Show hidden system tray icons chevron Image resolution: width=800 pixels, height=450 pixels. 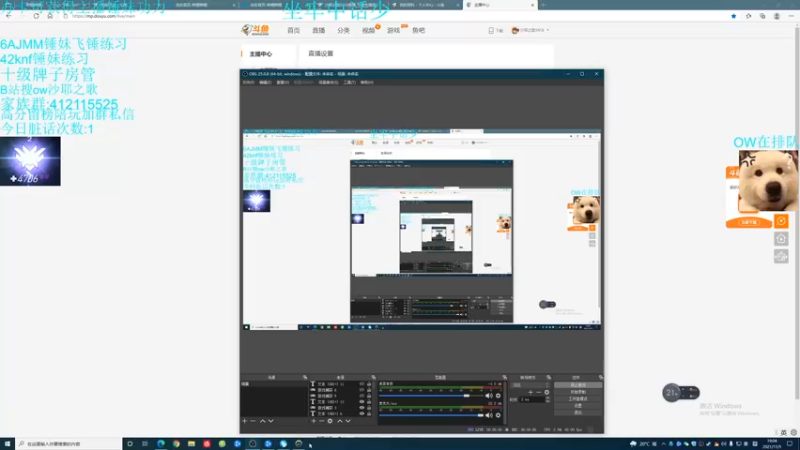664,444
